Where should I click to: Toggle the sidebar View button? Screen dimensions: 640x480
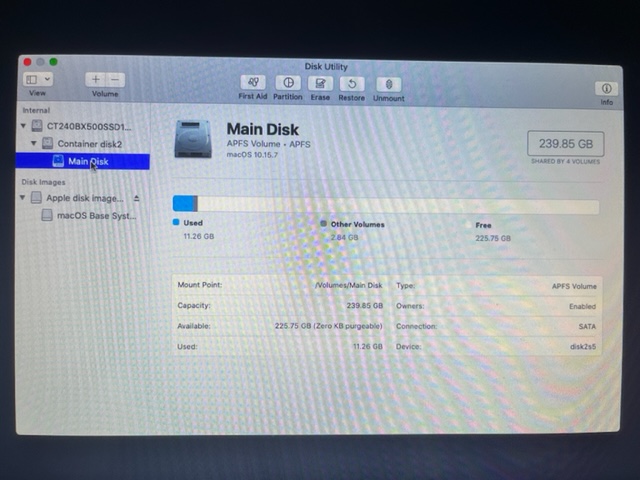(x=32, y=79)
